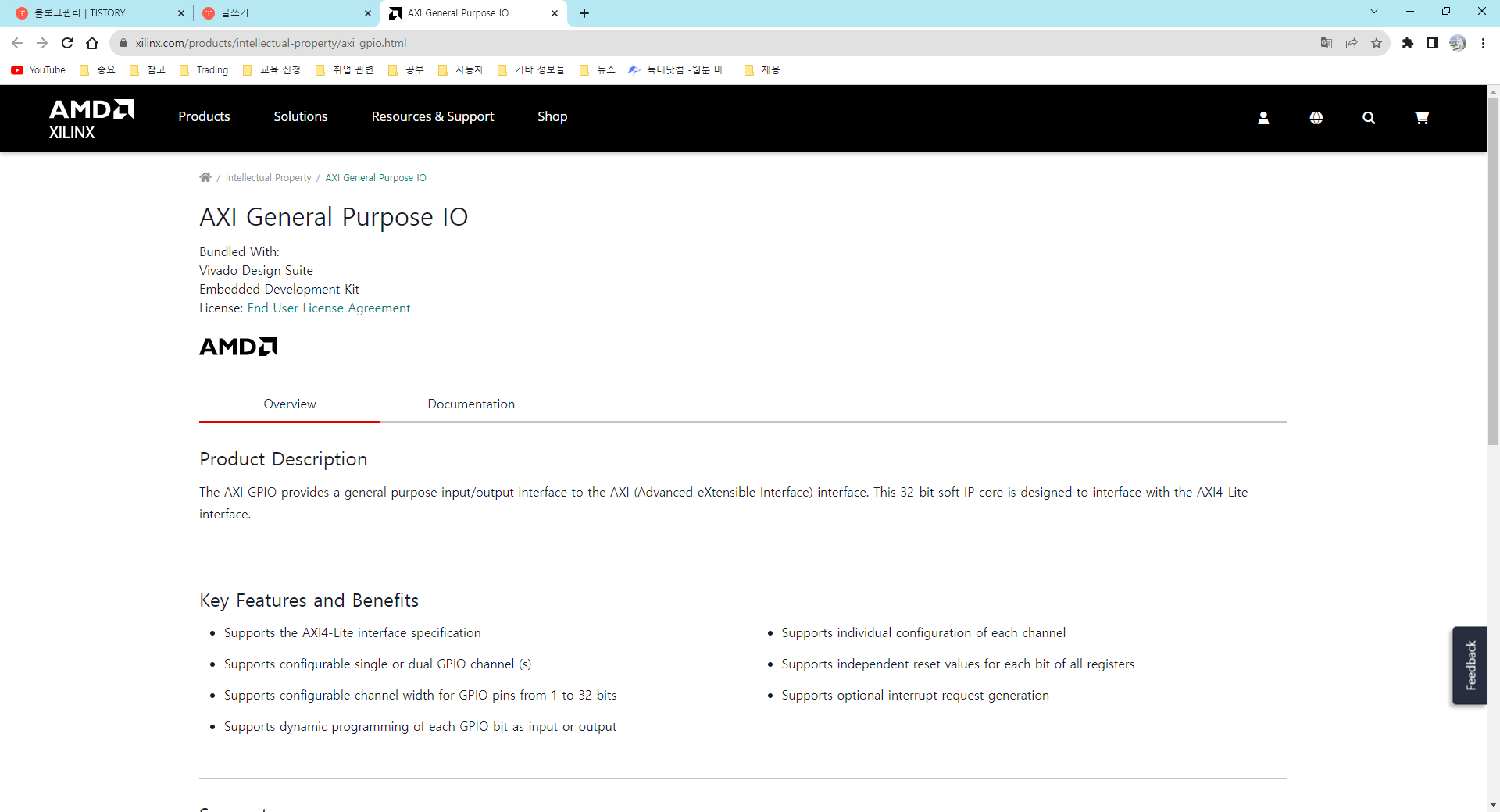The height and width of the screenshot is (812, 1500).
Task: Open the shopping cart icon
Action: (1422, 118)
